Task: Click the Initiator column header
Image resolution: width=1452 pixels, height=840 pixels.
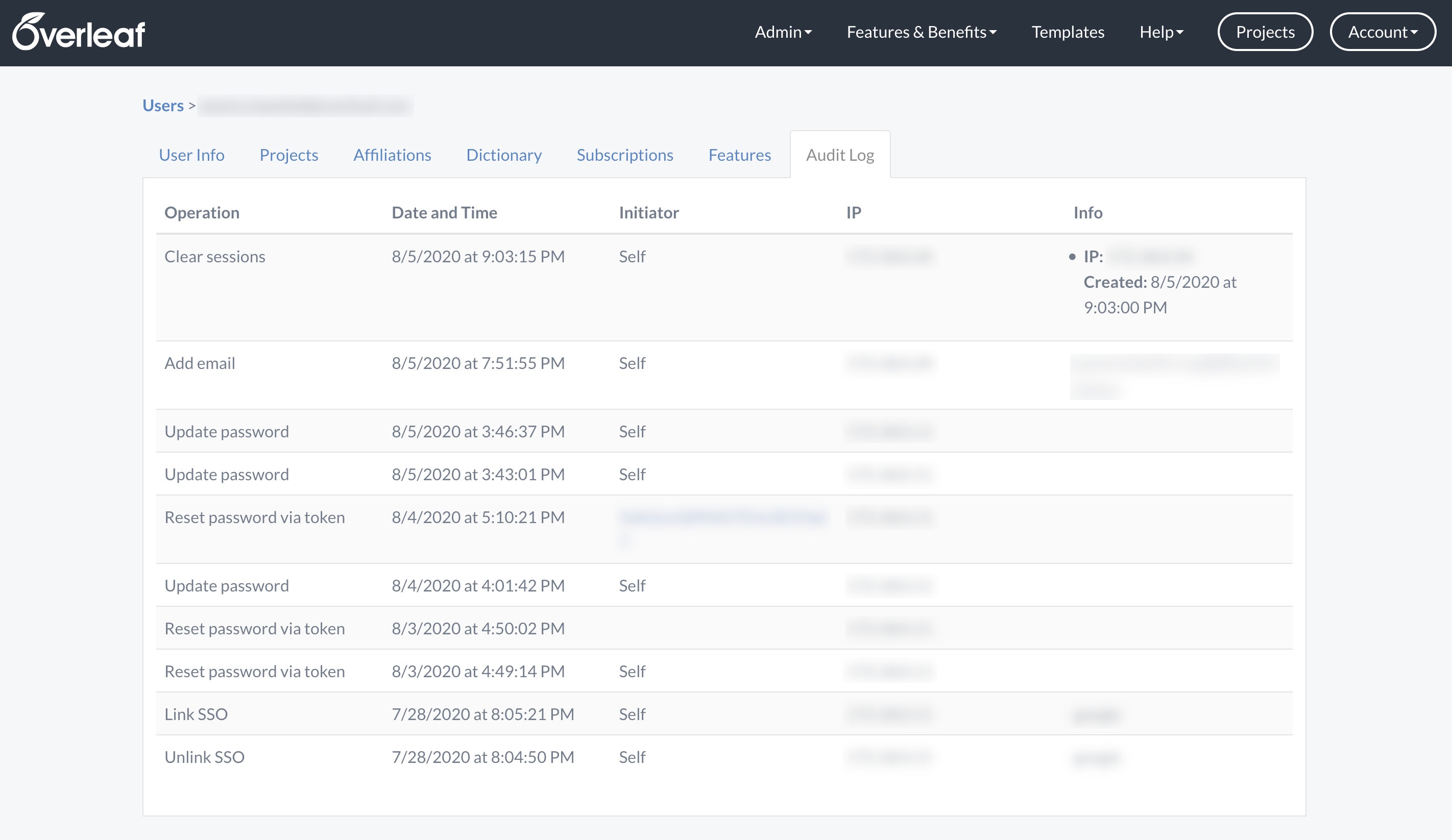Action: tap(649, 213)
